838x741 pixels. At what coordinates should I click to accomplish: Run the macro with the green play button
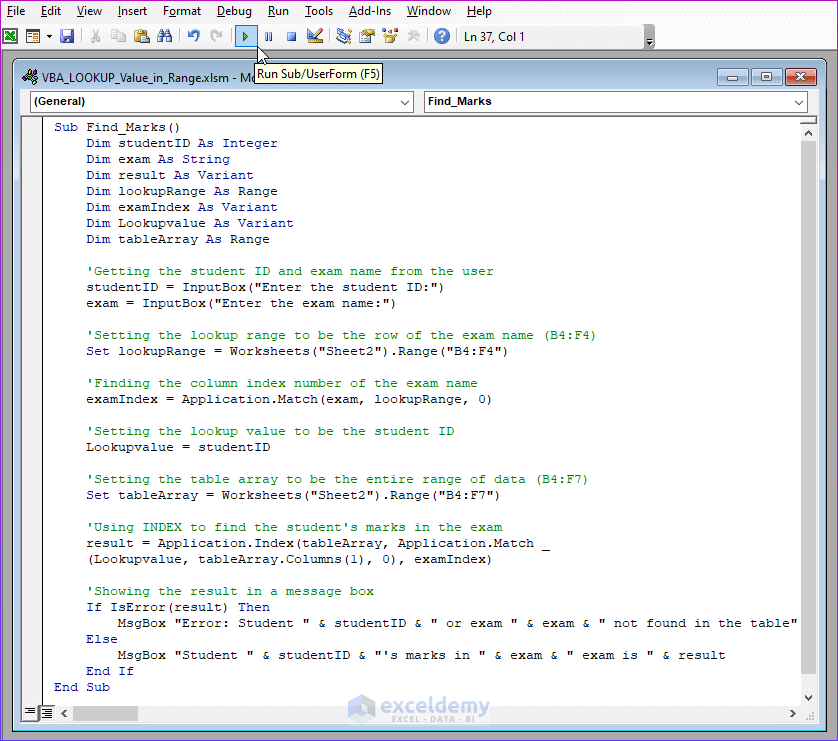click(246, 36)
